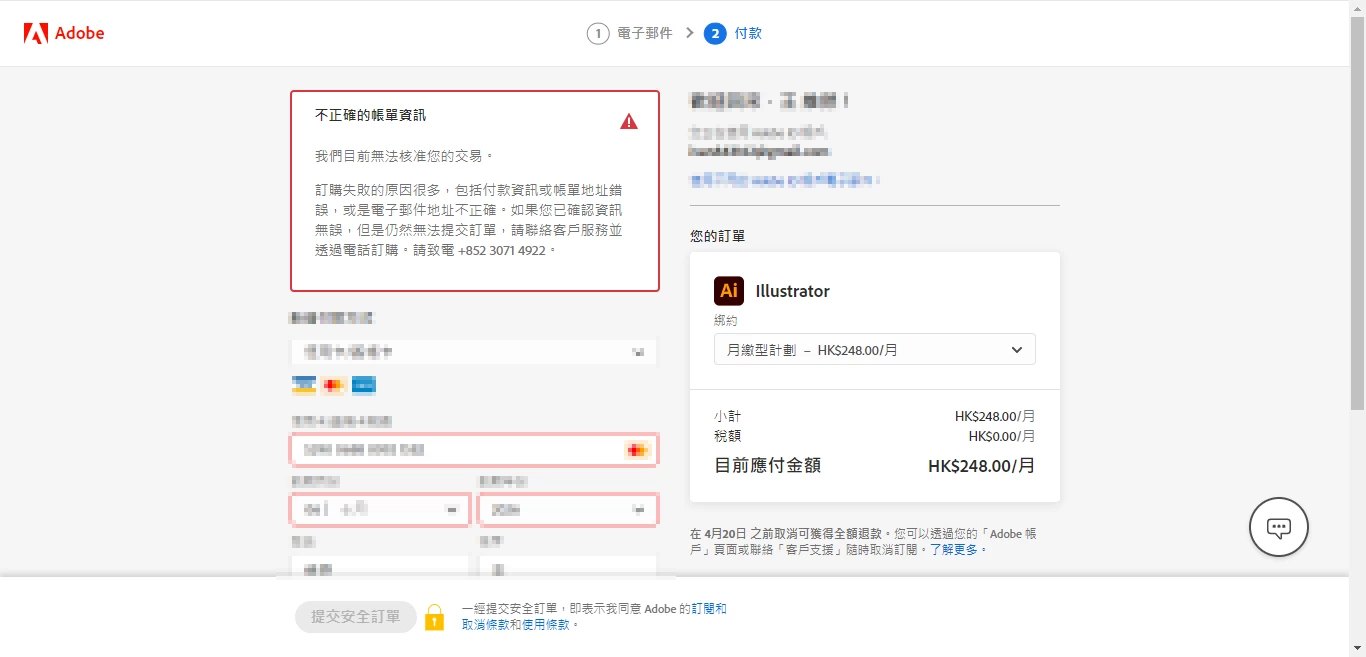Click the 您的訂單 heading
Screen dimensions: 1366x657
click(x=717, y=236)
